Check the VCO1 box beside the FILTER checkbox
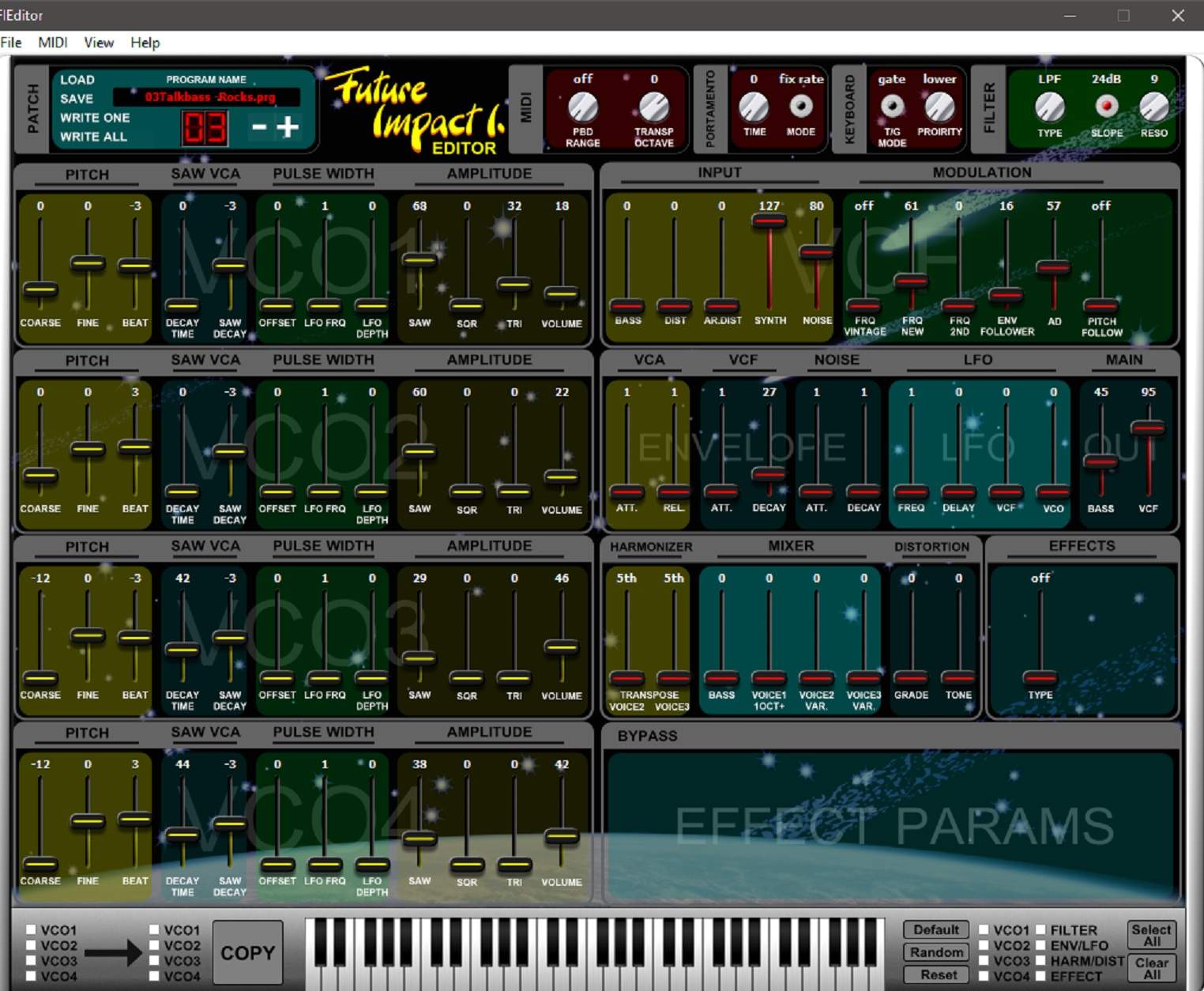 [984, 930]
